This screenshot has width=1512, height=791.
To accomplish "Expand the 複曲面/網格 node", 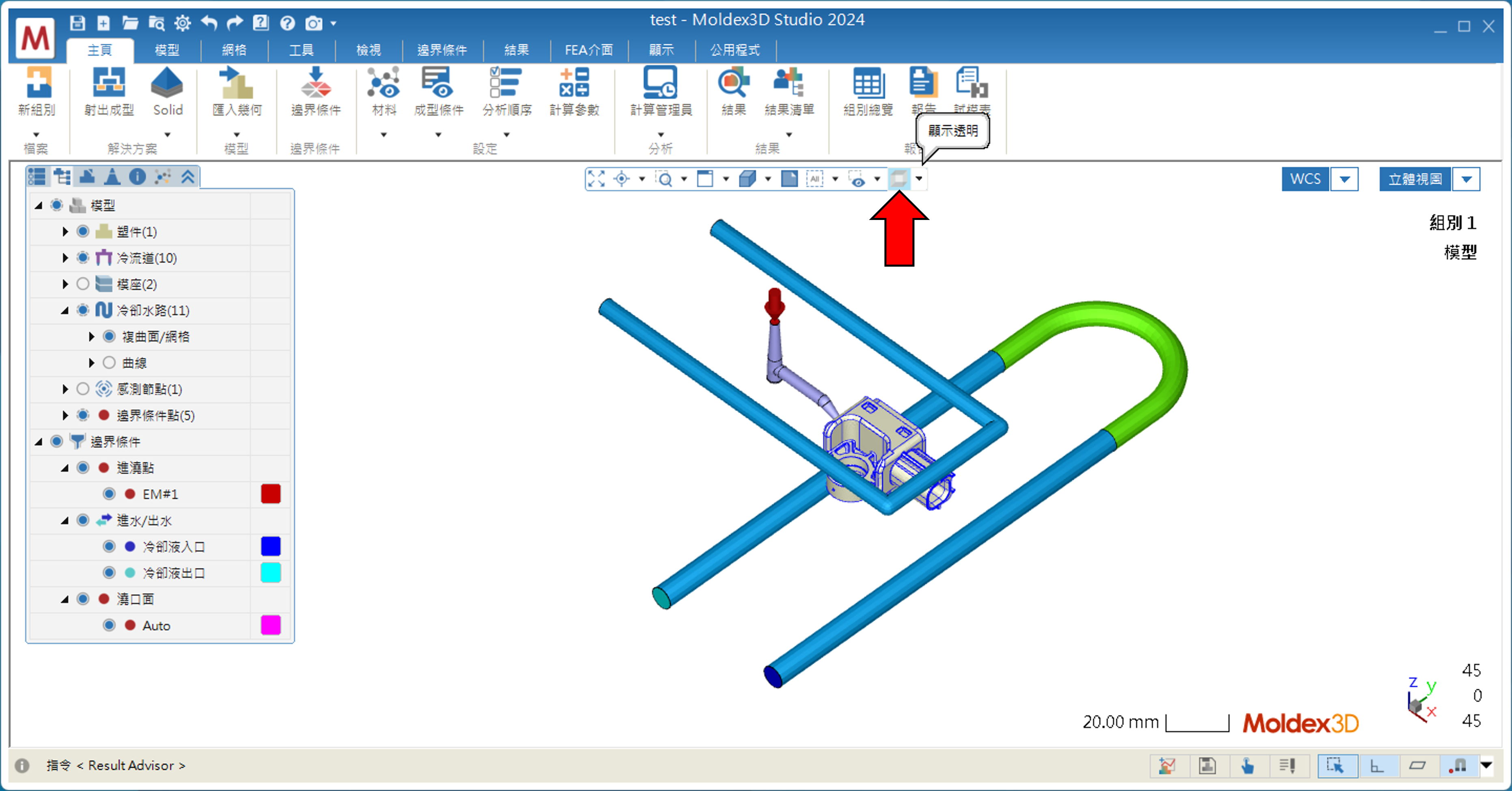I will click(92, 336).
